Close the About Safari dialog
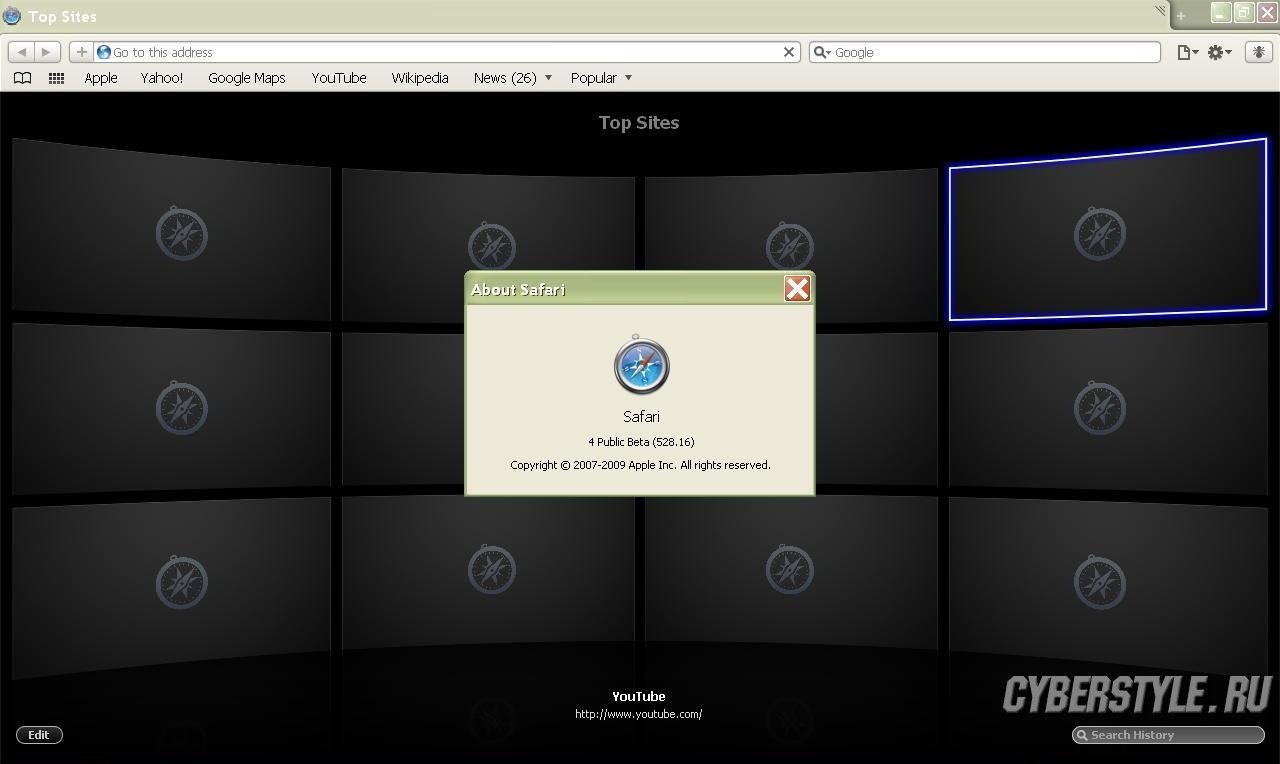The height and width of the screenshot is (764, 1280). (797, 289)
